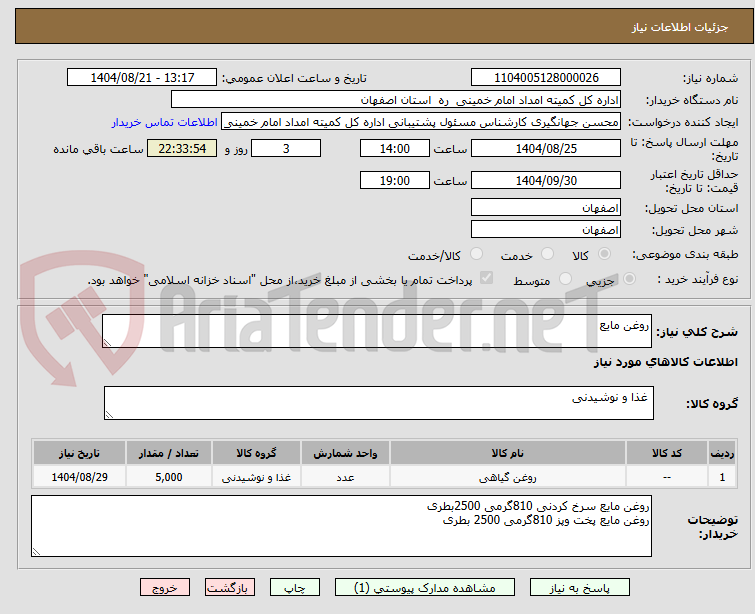Click the شهر محل تحویل field
Screen dimensions: 755x614
546,229
